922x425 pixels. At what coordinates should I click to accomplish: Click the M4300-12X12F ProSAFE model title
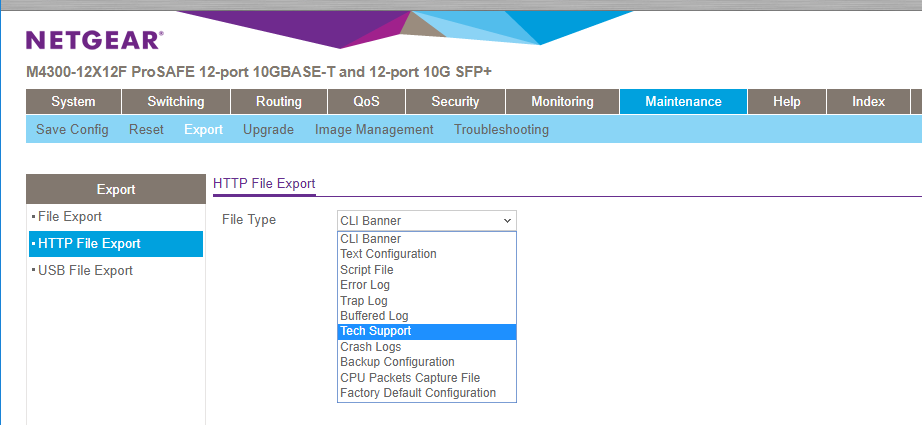click(259, 72)
